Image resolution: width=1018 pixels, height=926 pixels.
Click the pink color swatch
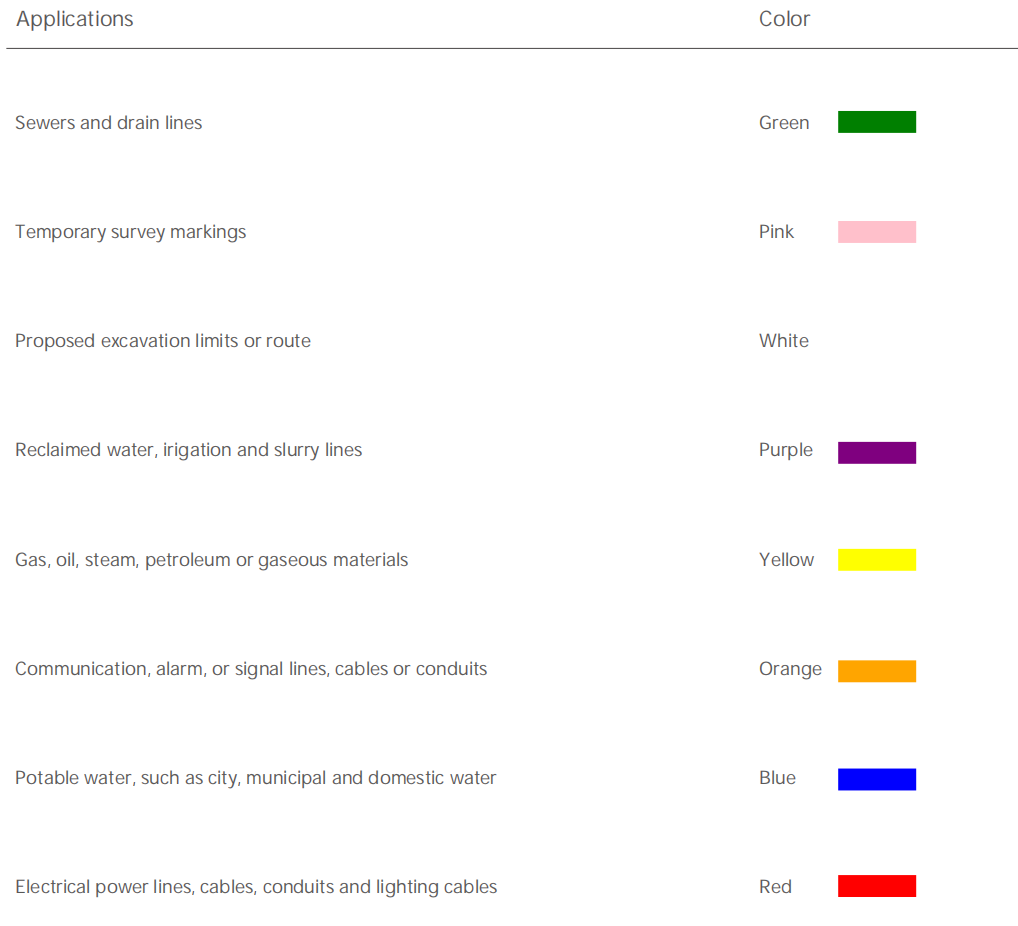click(x=876, y=232)
